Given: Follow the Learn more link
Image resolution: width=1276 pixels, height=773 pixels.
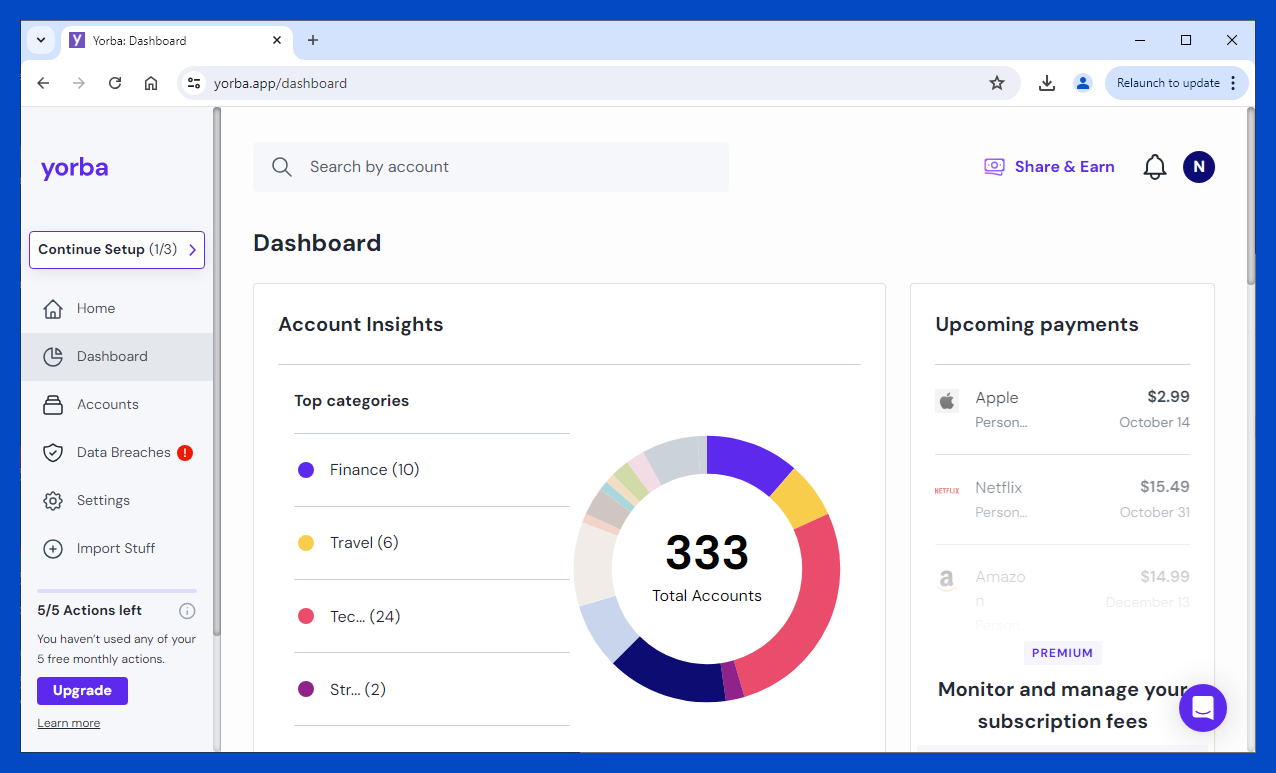Looking at the screenshot, I should 69,723.
